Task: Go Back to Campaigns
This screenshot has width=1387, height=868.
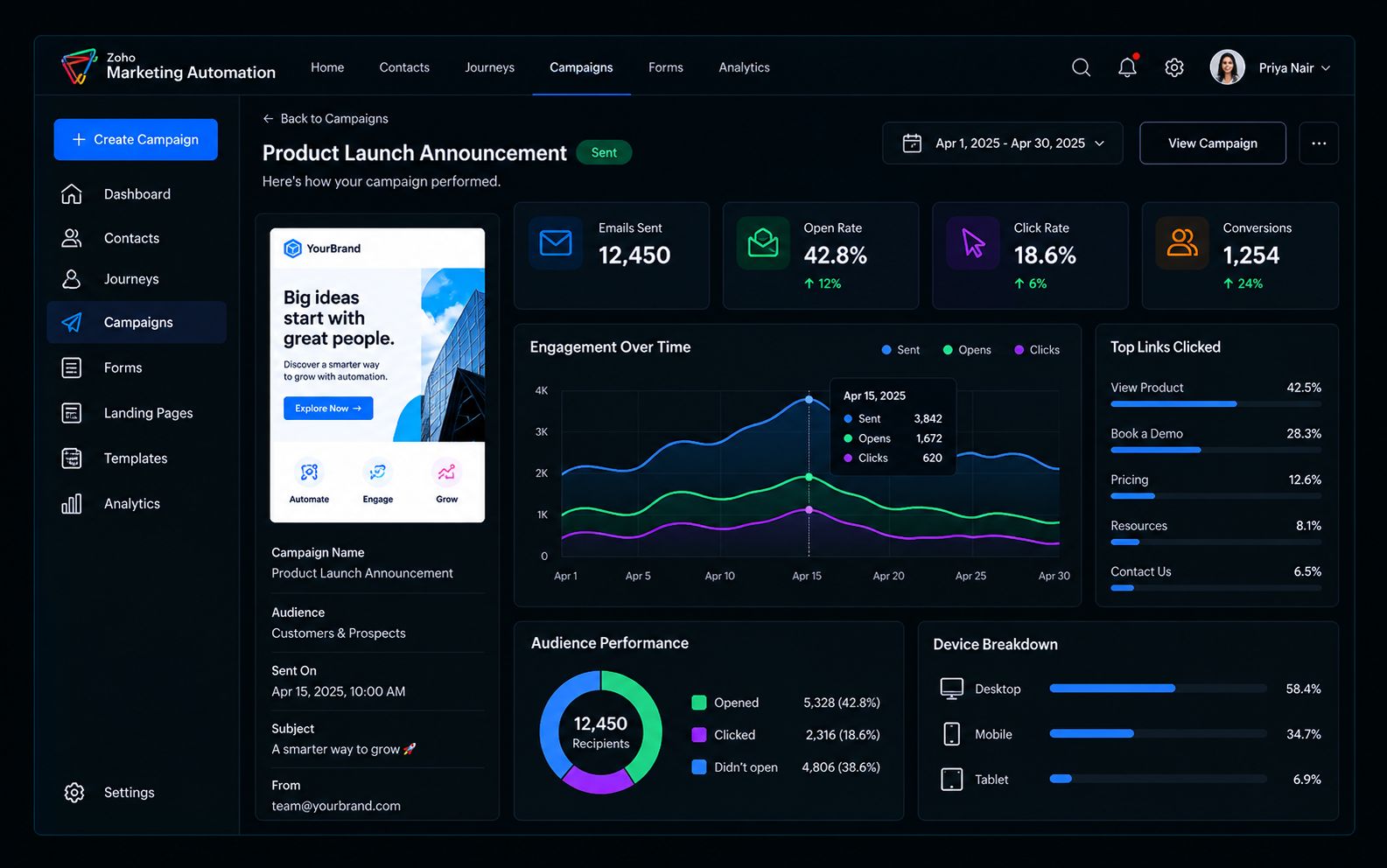Action: pos(326,119)
